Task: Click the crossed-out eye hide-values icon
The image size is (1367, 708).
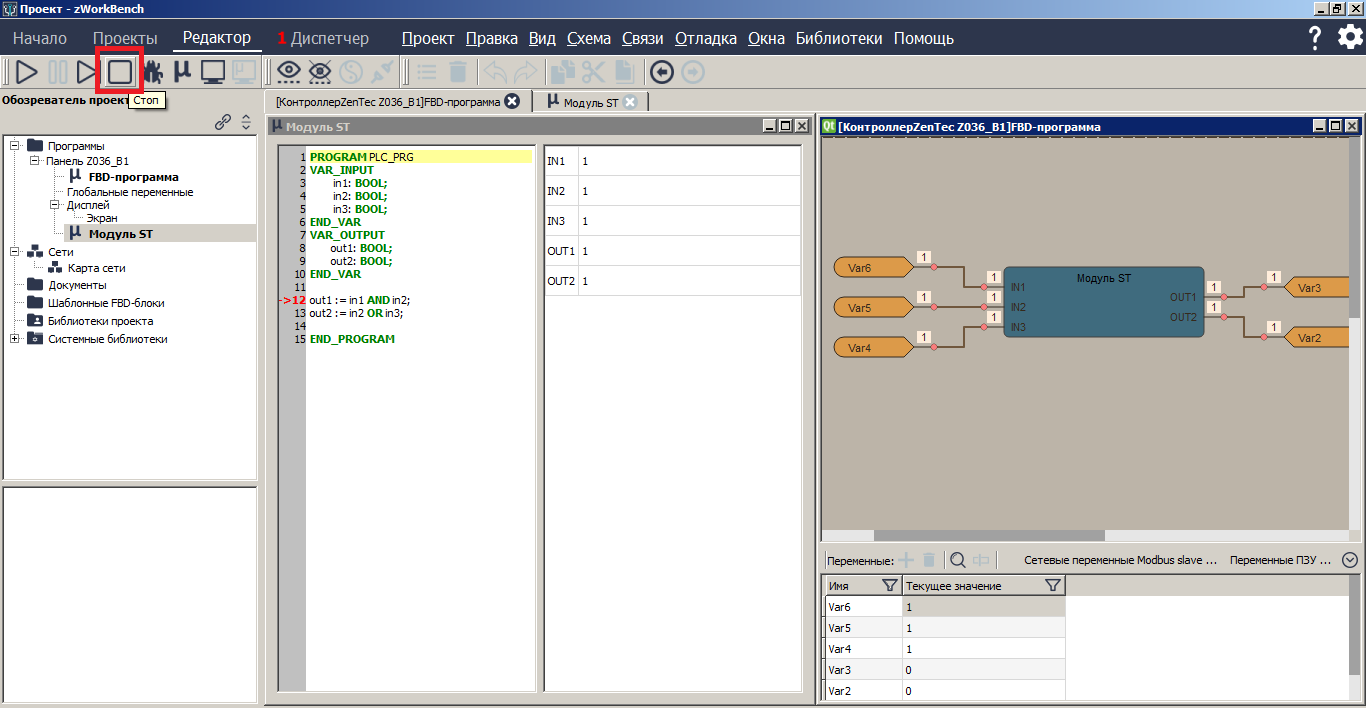Action: tap(320, 71)
